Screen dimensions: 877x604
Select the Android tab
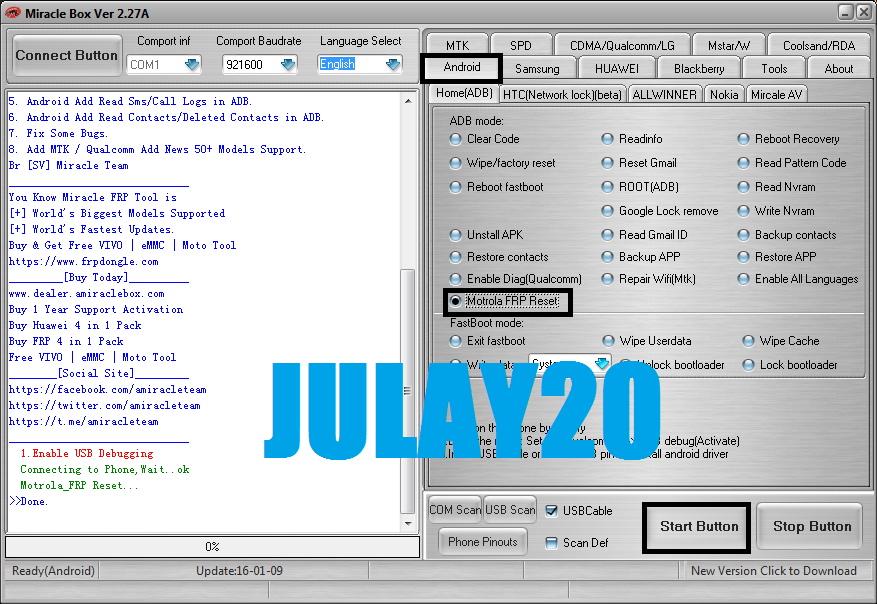462,67
